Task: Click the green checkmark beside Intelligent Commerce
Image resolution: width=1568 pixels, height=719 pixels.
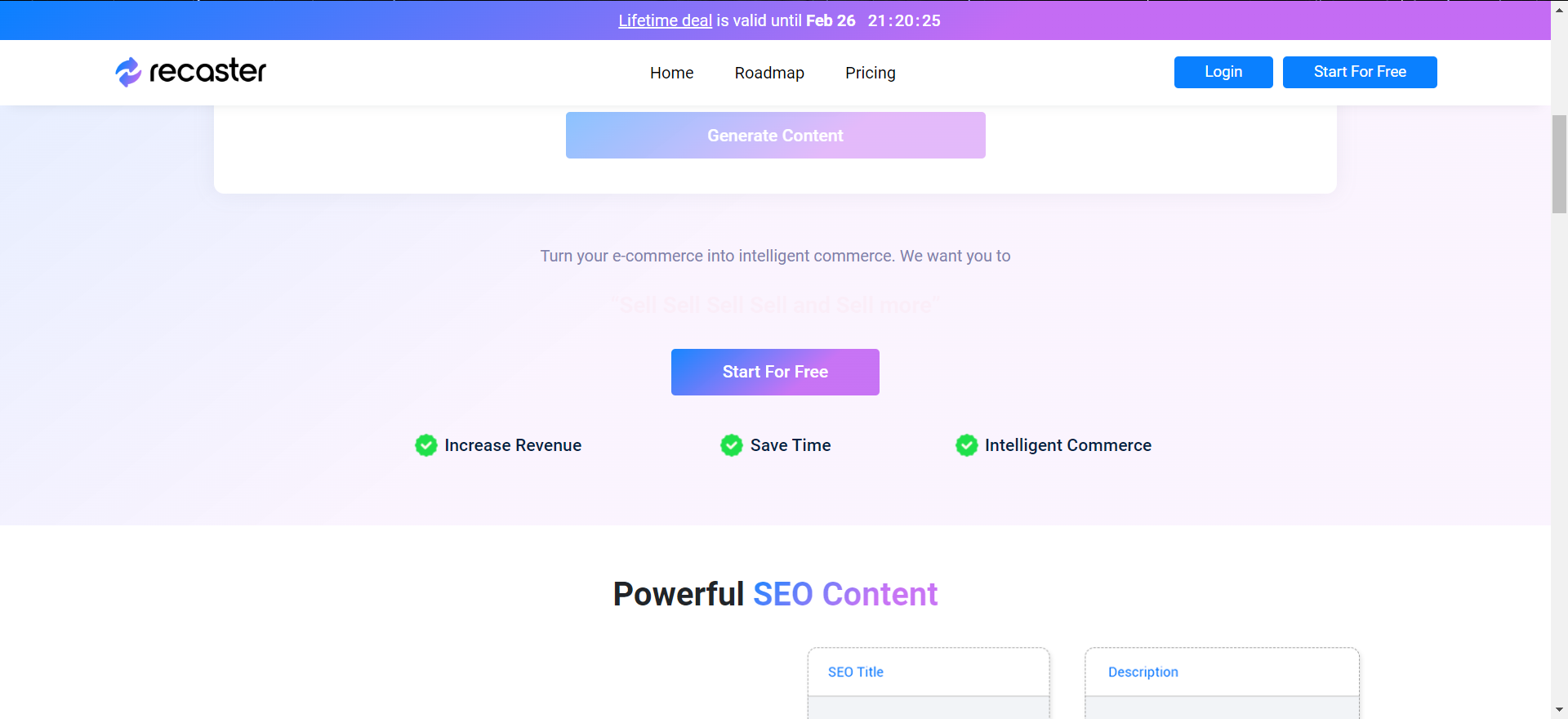Action: coord(967,445)
